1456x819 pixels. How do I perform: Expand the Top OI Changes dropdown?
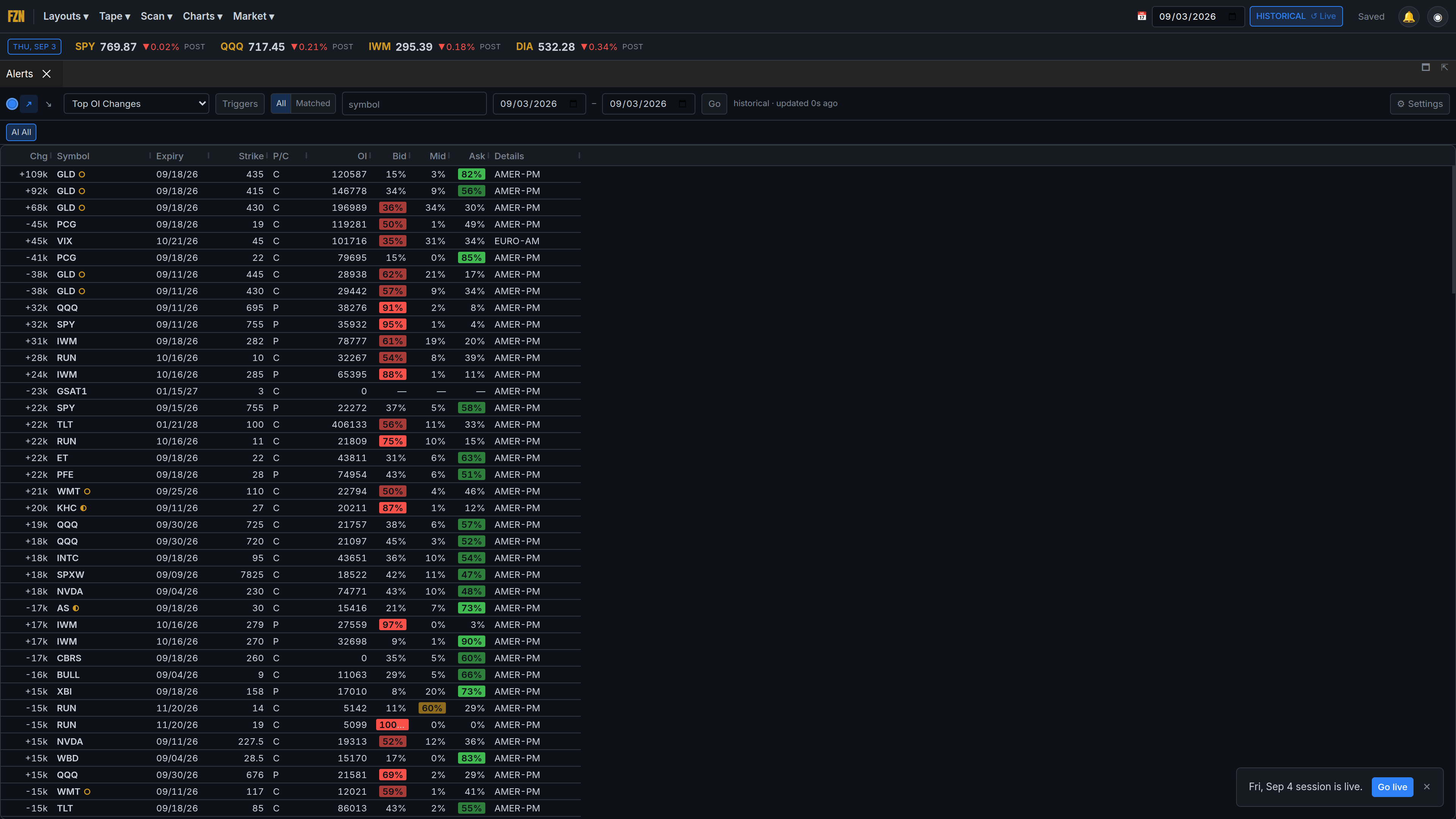(136, 104)
